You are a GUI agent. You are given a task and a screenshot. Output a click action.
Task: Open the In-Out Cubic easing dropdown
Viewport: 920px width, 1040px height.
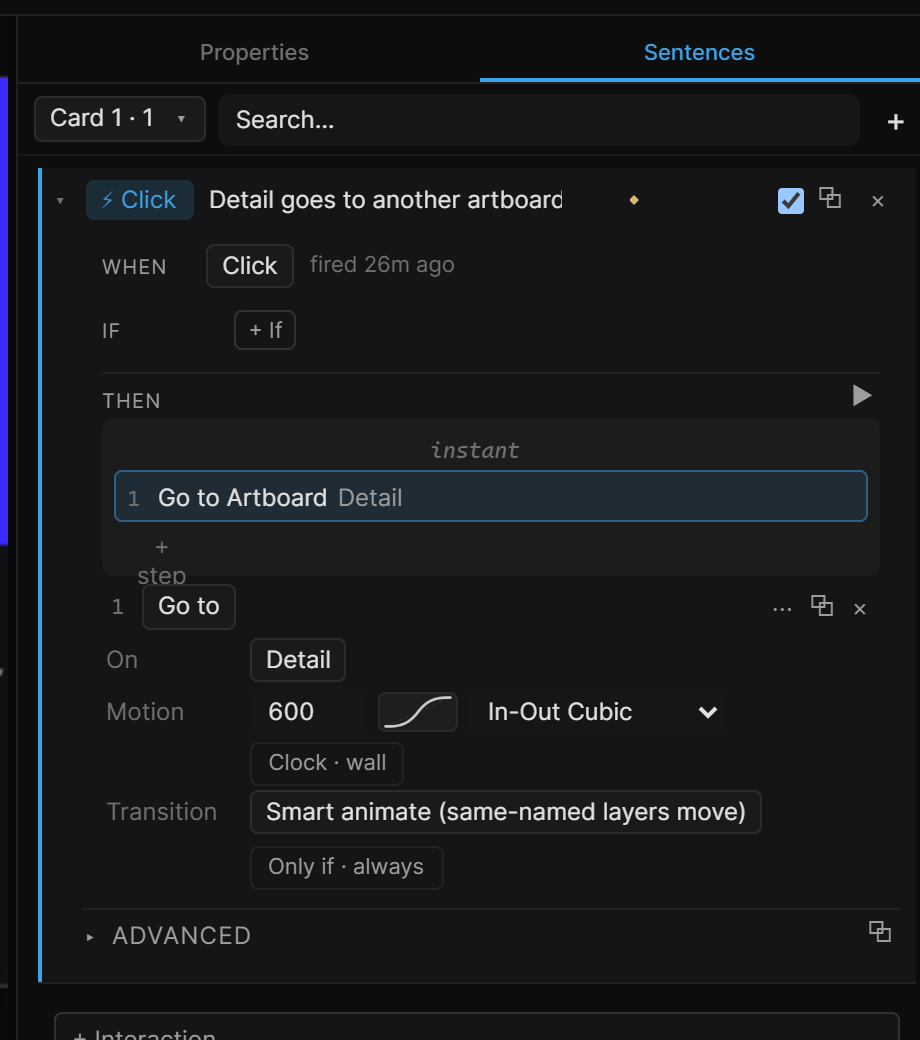point(602,712)
